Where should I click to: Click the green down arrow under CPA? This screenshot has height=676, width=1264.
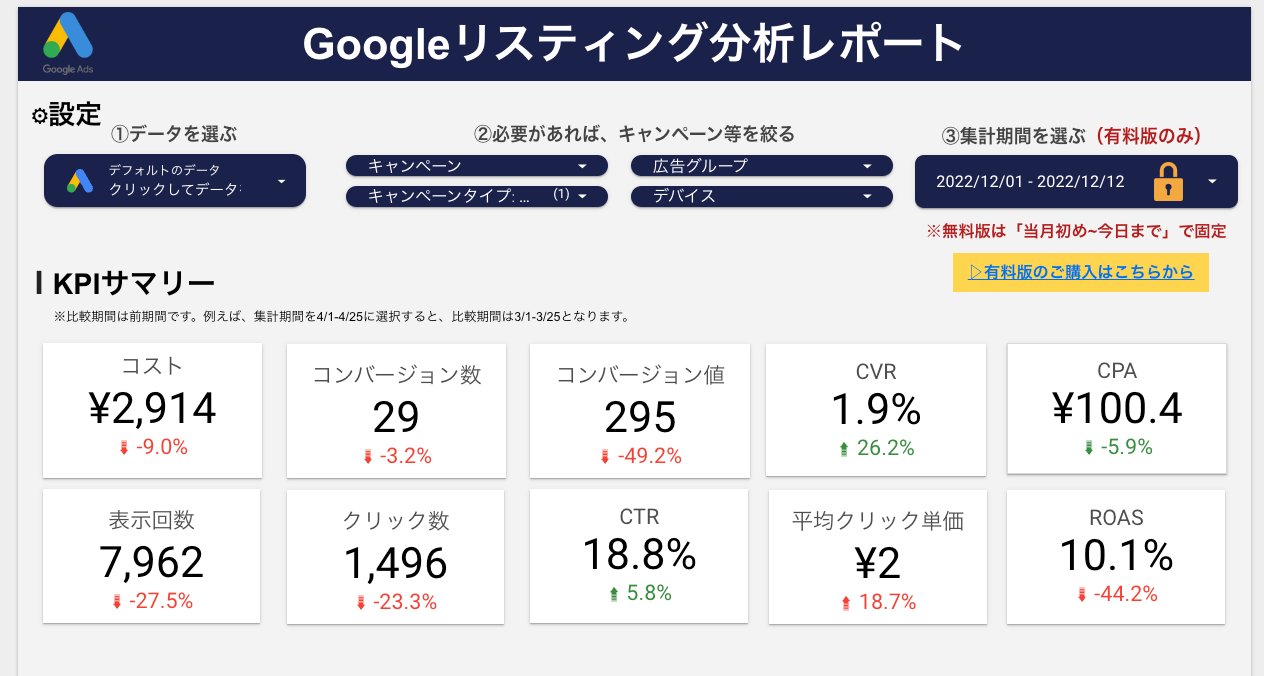point(1089,448)
